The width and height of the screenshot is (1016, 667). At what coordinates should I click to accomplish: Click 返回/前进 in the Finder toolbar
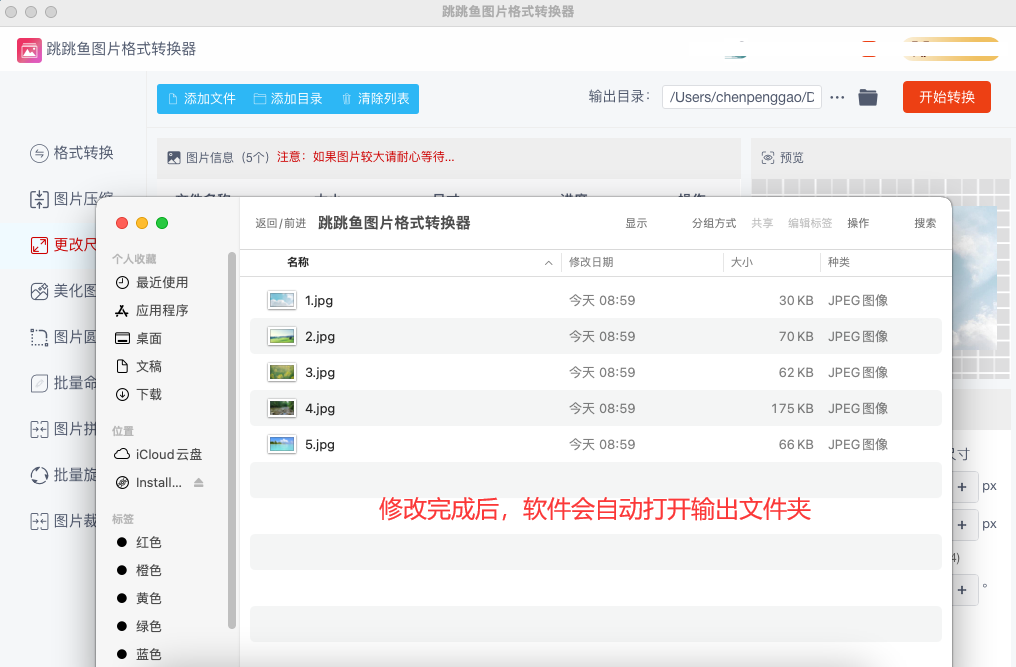coord(281,223)
